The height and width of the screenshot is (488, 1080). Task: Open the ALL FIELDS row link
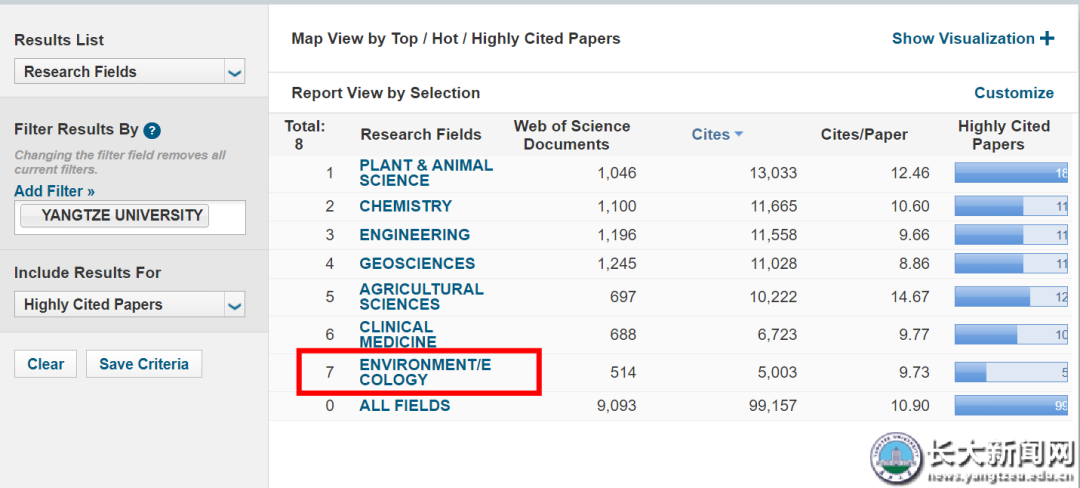[404, 406]
